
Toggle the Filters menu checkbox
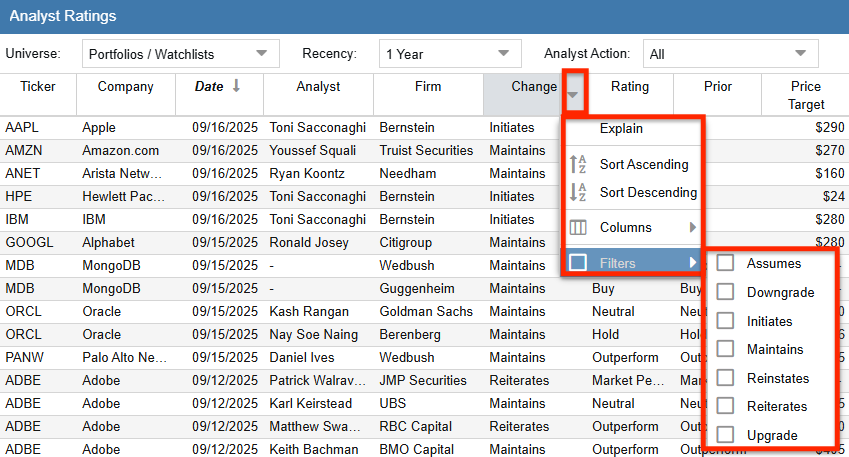pyautogui.click(x=578, y=263)
